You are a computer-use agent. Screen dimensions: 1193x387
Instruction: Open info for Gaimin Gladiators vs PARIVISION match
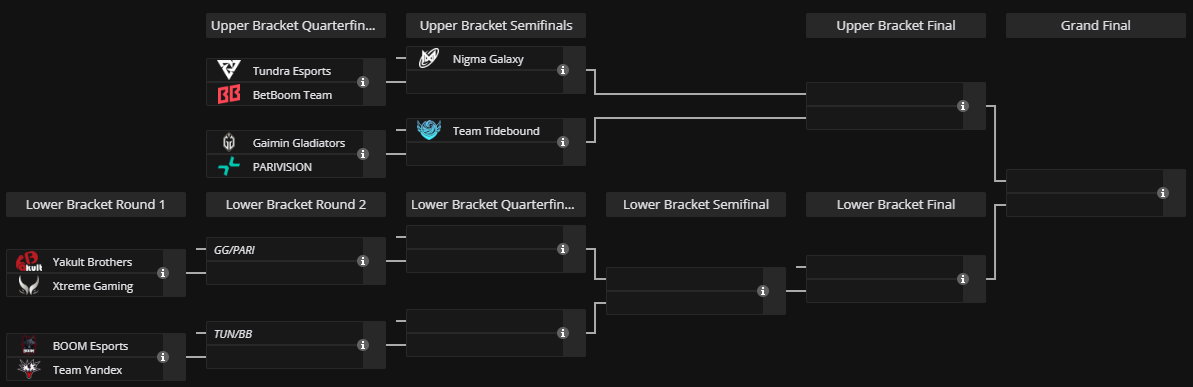tap(363, 154)
